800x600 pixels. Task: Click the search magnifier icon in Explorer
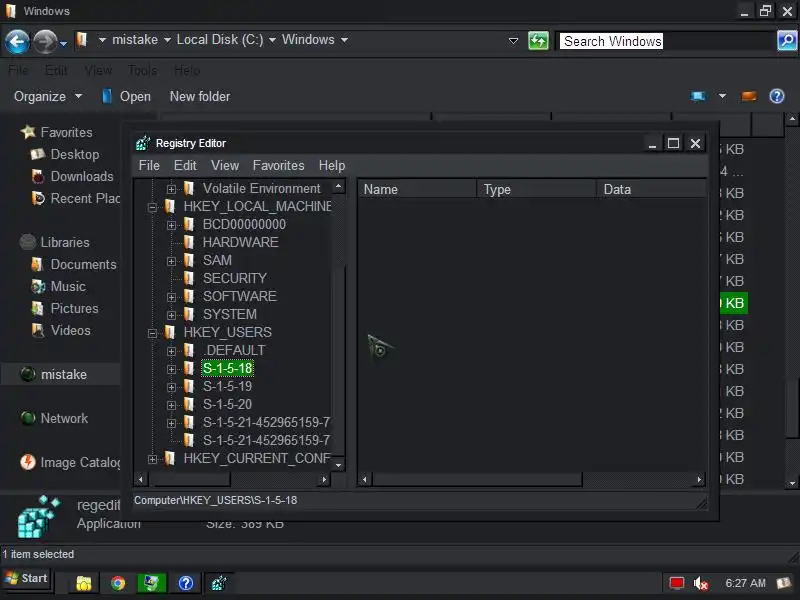787,40
